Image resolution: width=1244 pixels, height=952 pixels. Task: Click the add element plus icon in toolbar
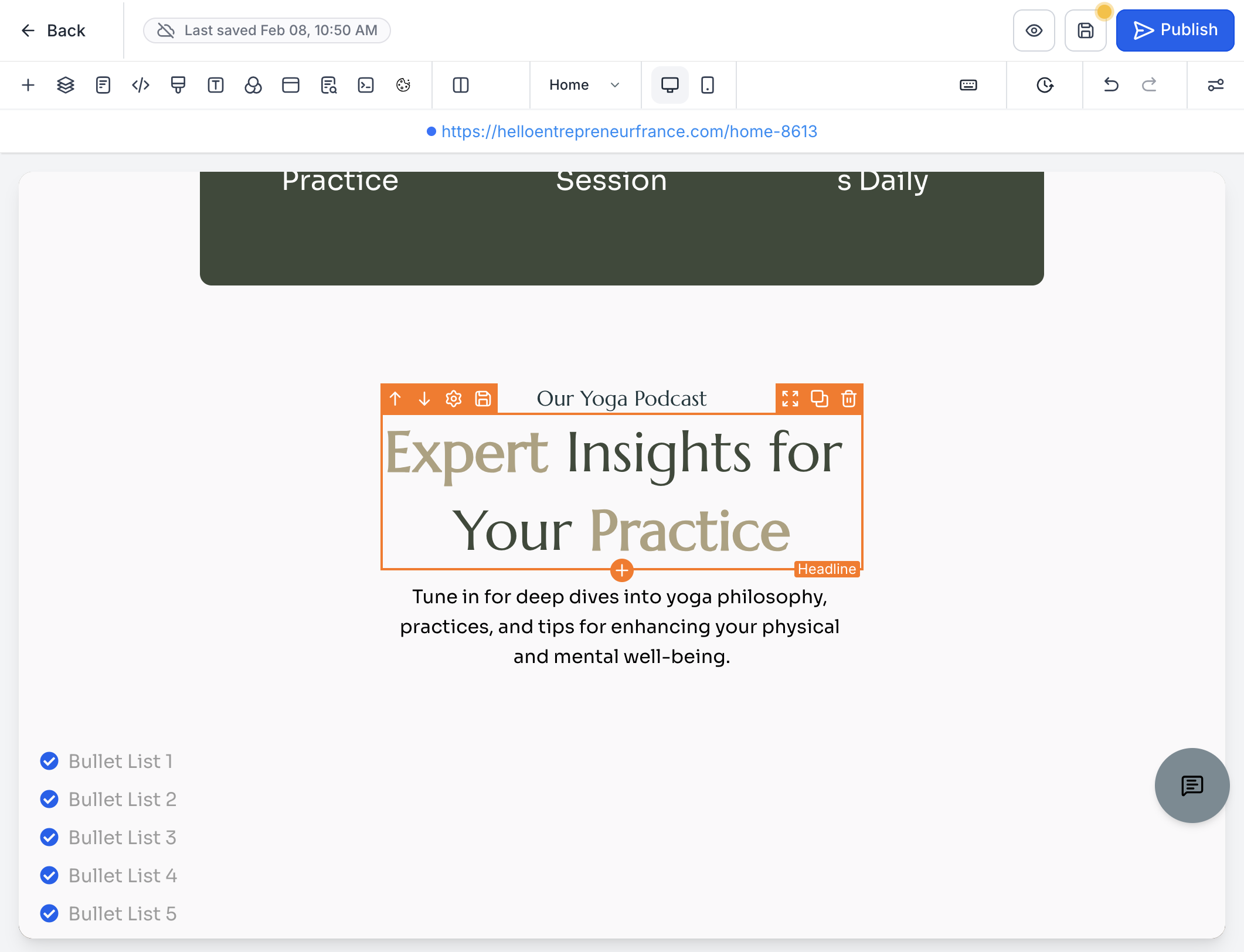tap(28, 85)
